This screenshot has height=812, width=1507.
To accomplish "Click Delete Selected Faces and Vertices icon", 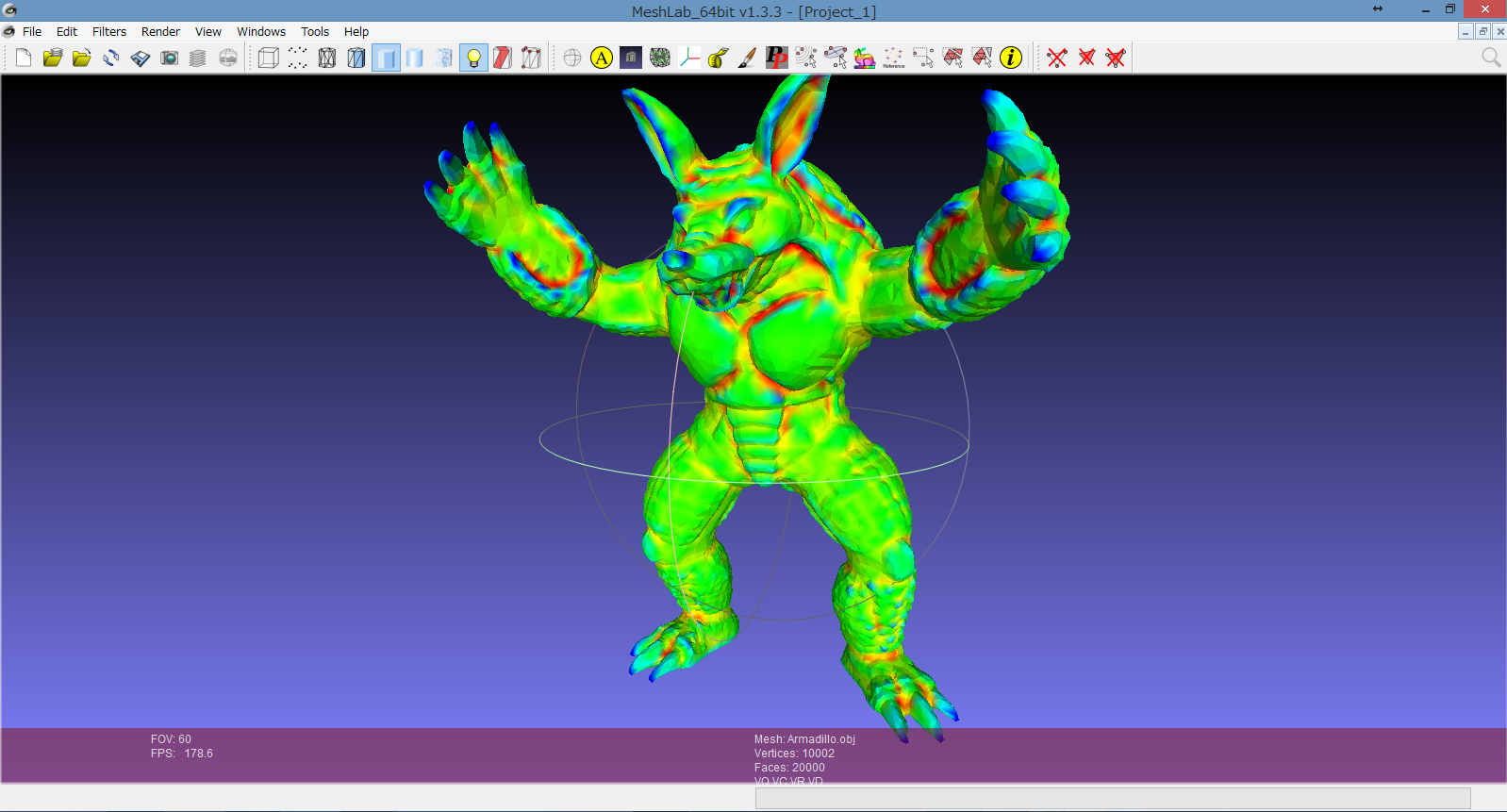I will click(1116, 58).
